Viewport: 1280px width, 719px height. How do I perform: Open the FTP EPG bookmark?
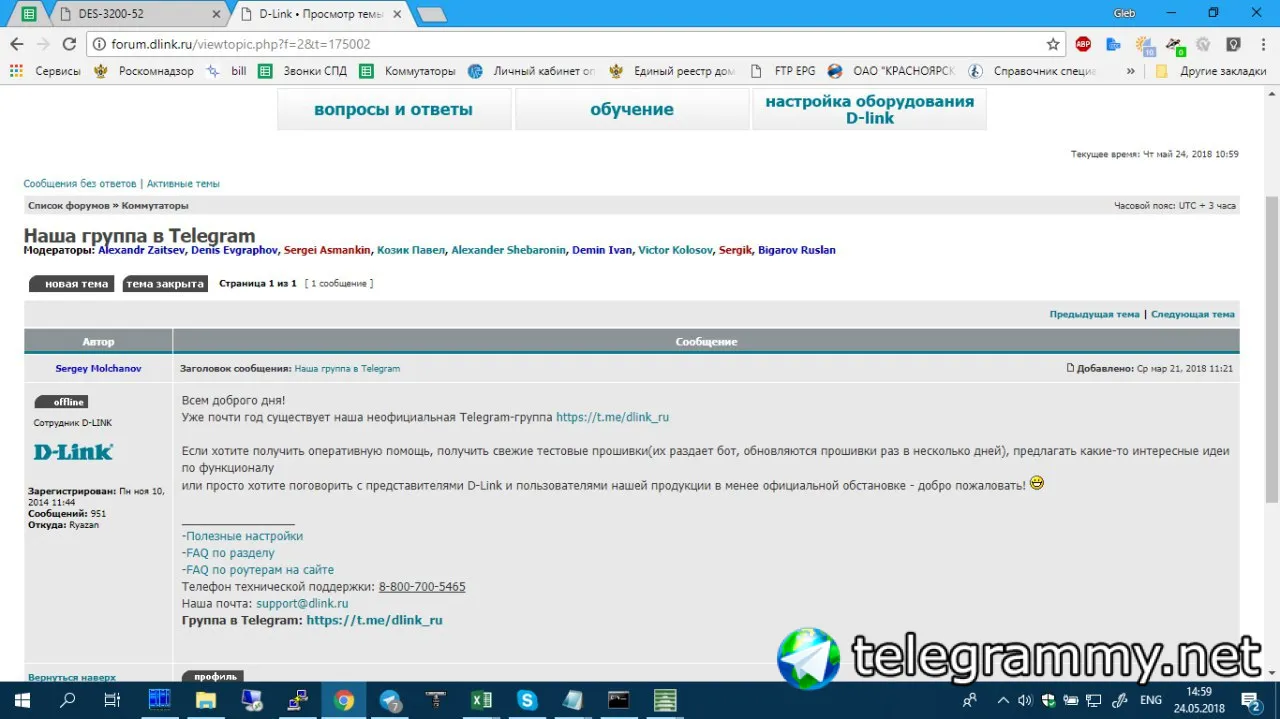click(782, 71)
